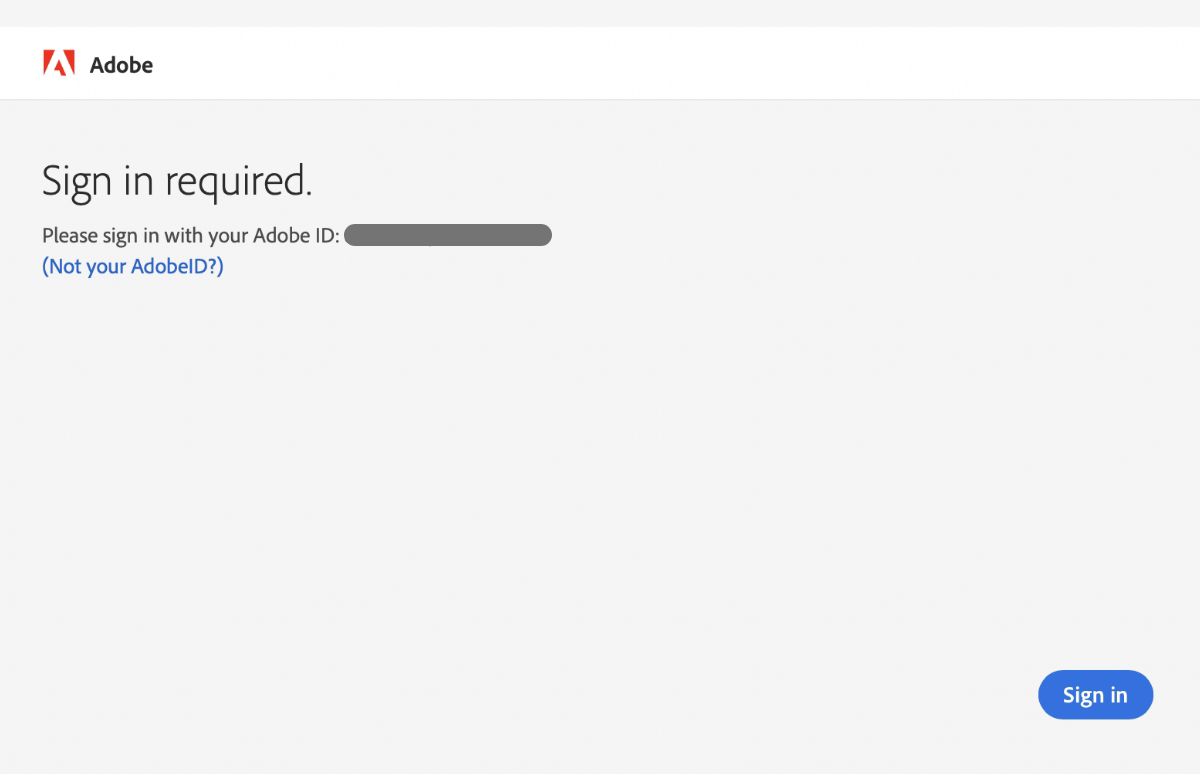Click the left end of redacted email
This screenshot has width=1200, height=775.
(353, 236)
